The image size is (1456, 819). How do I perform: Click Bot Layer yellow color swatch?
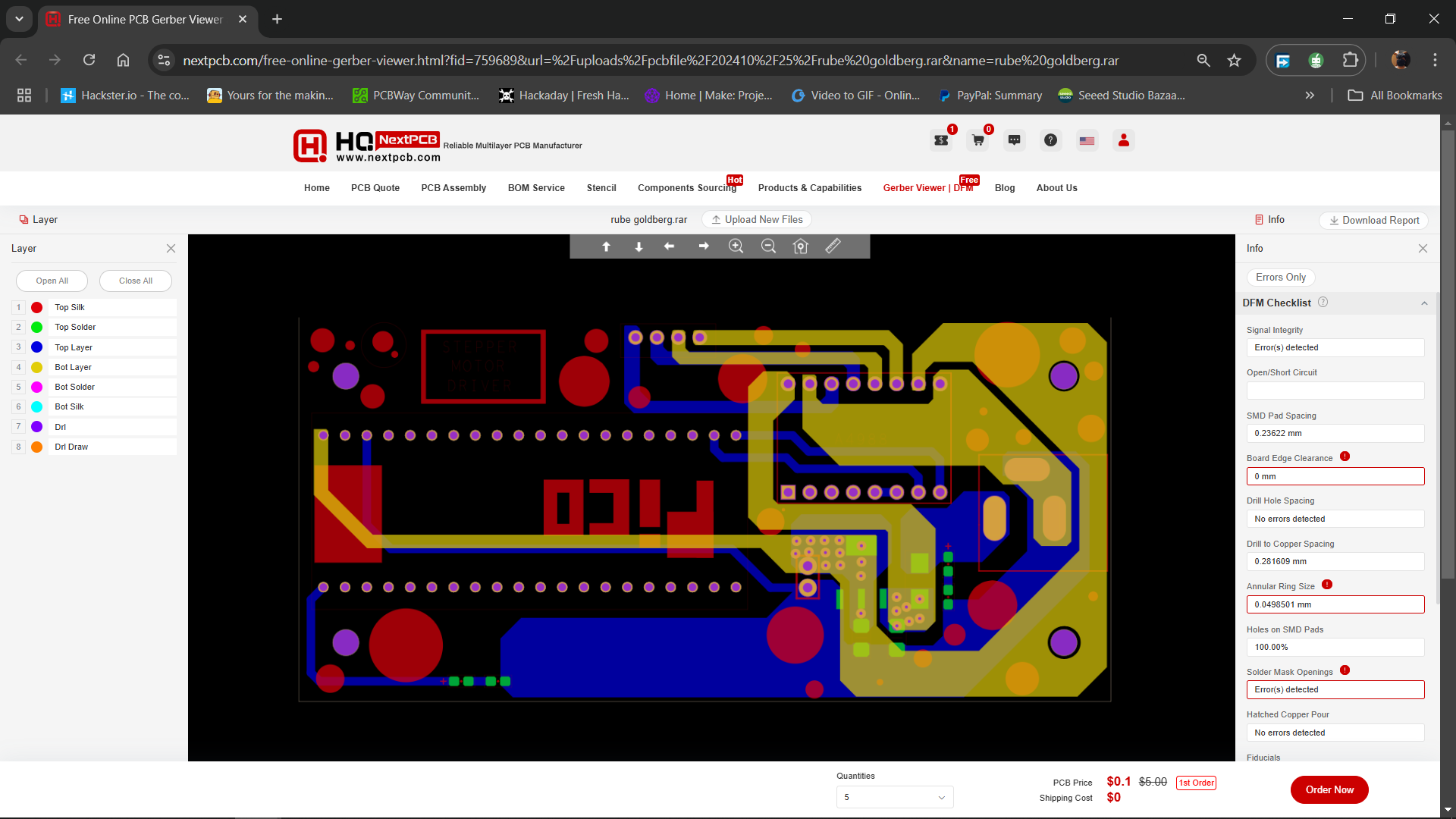click(x=36, y=367)
